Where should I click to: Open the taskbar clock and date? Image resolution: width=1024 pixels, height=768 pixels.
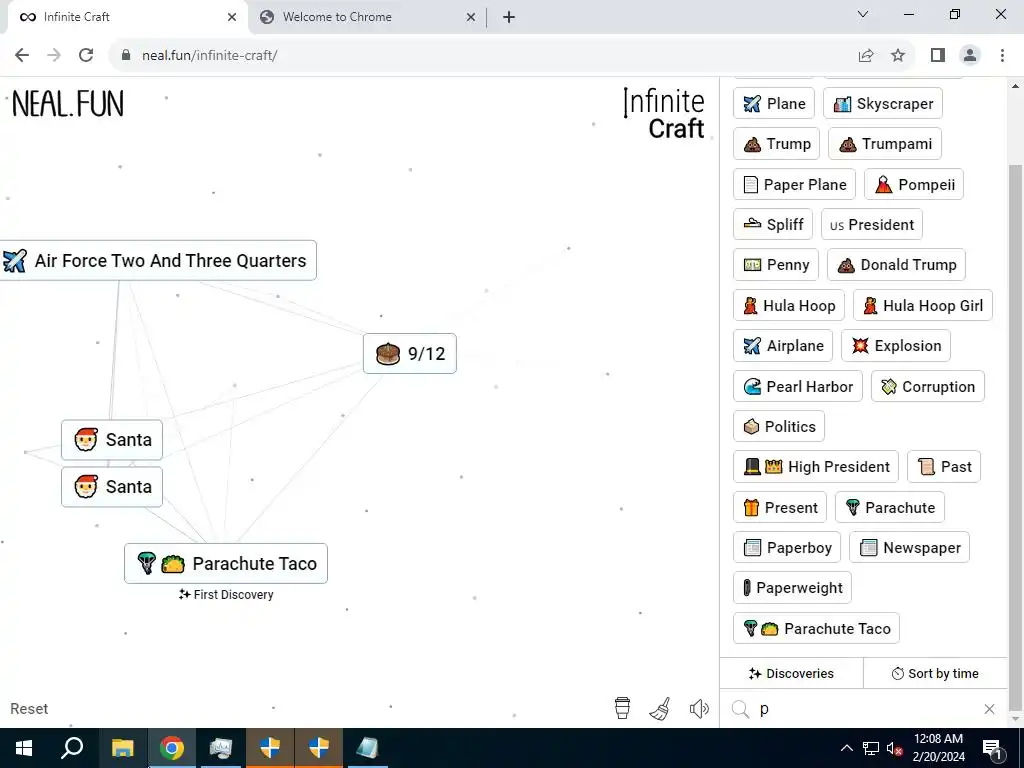pos(938,748)
